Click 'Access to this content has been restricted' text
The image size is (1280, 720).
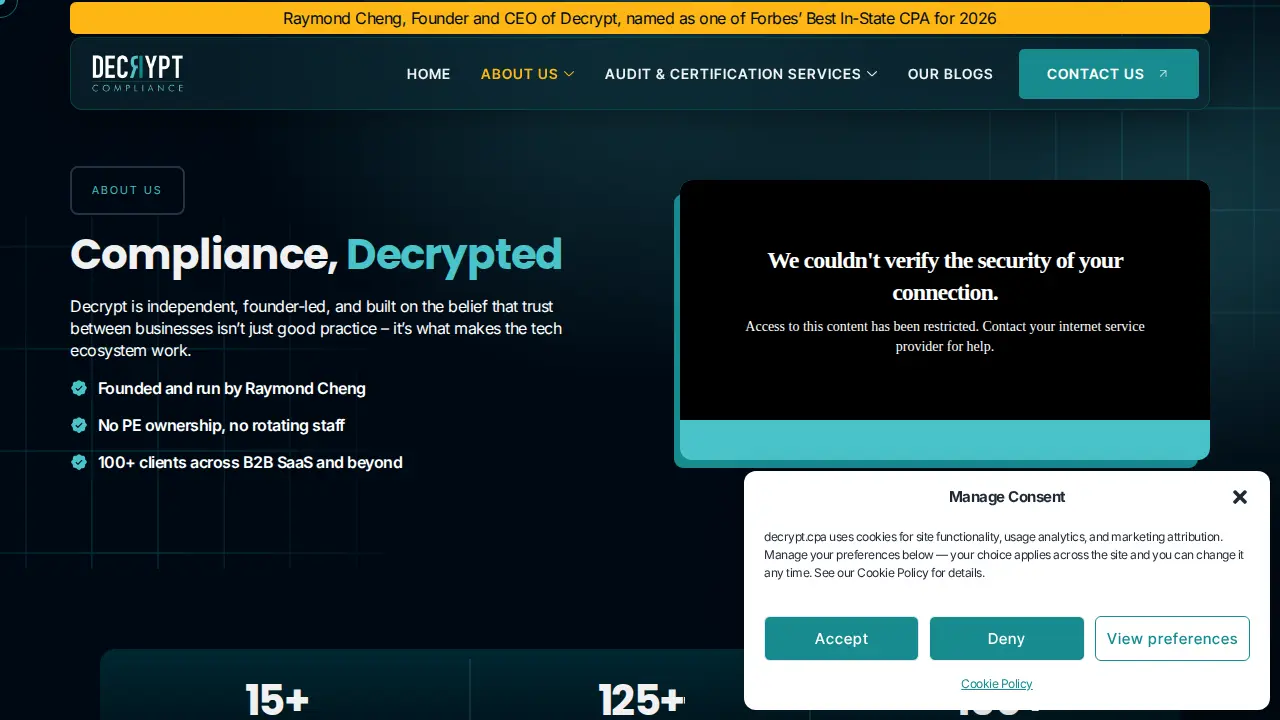pos(945,336)
